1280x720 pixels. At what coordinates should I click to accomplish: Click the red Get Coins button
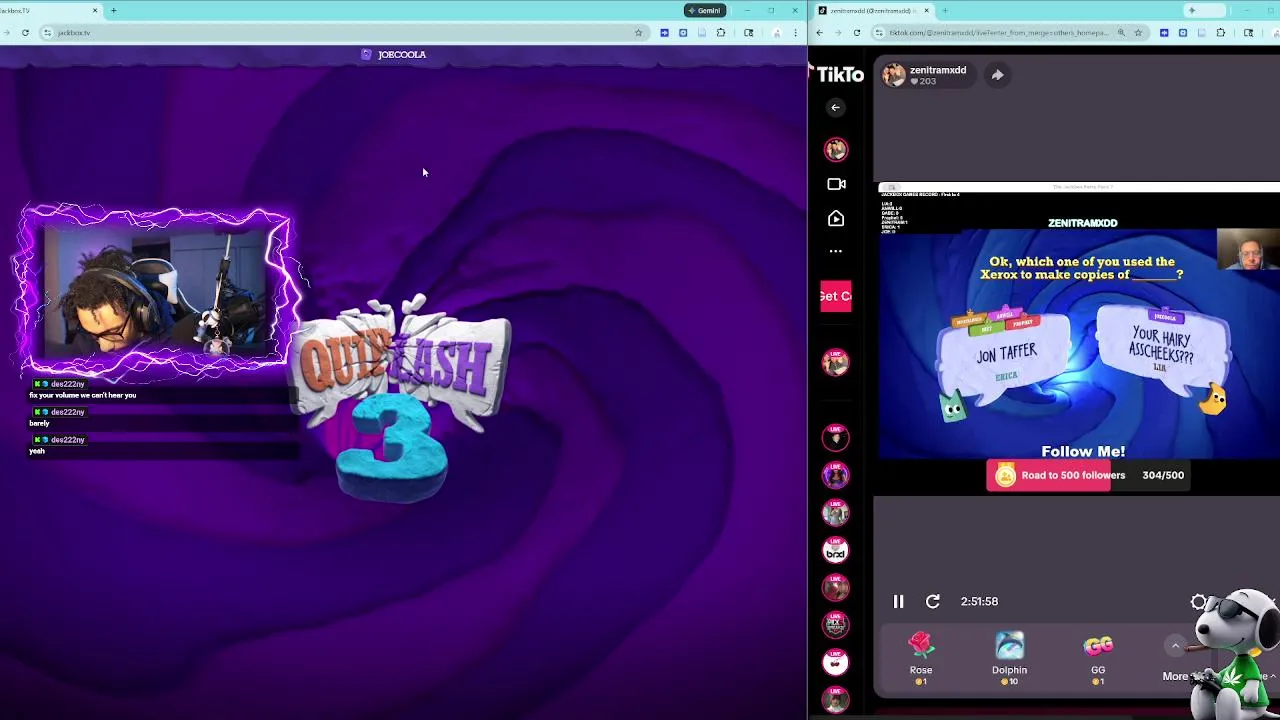tap(835, 296)
